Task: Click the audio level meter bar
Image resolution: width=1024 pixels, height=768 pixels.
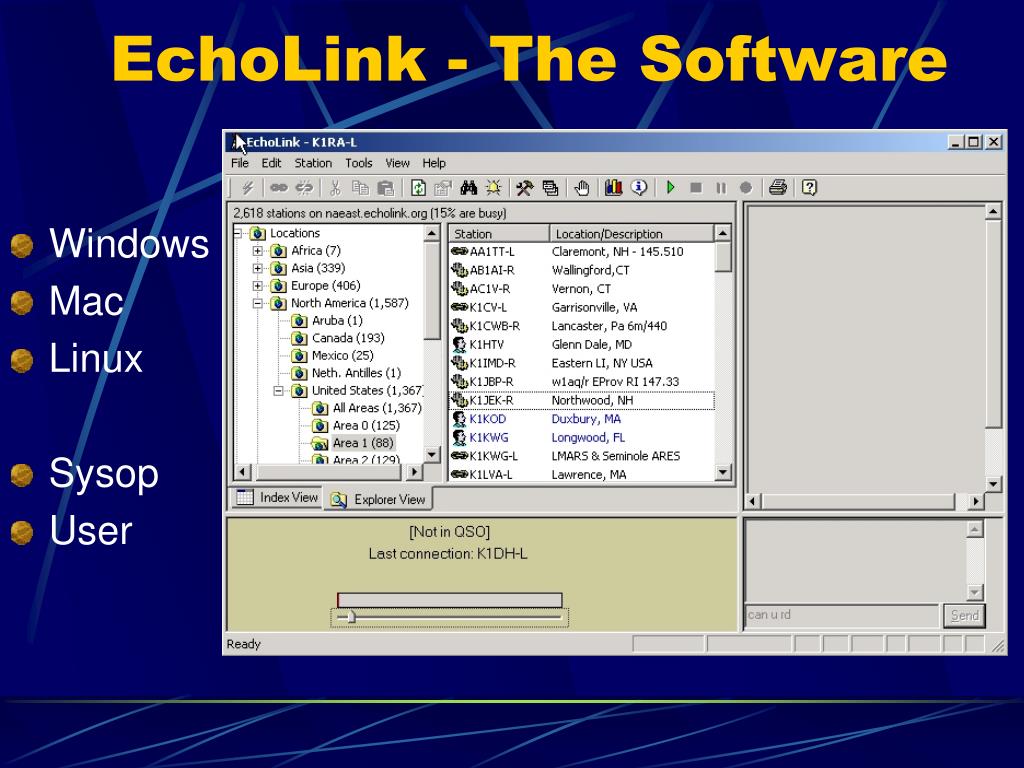Action: tap(449, 600)
